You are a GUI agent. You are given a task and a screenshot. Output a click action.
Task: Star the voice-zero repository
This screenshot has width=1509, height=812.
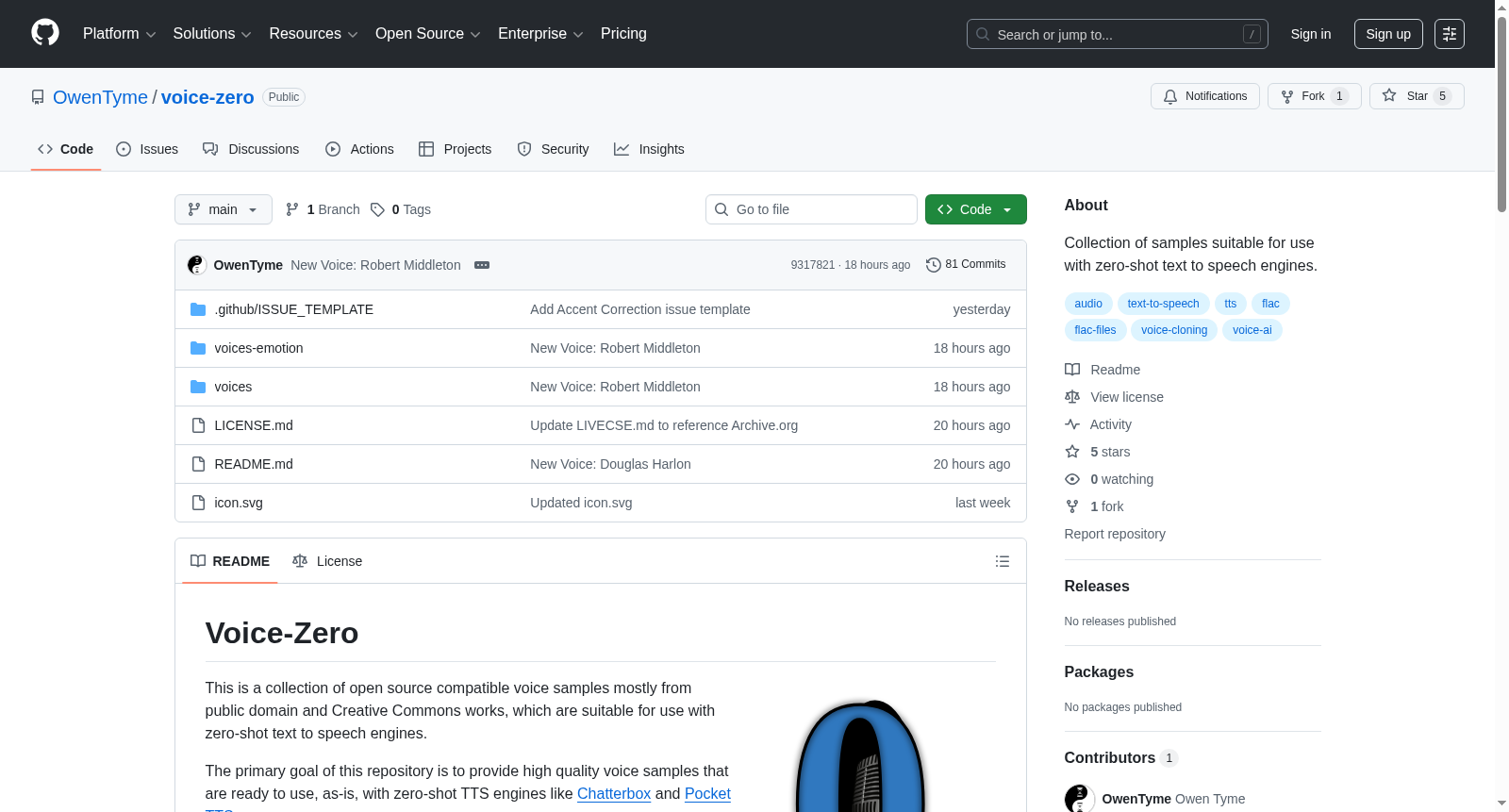click(1417, 96)
